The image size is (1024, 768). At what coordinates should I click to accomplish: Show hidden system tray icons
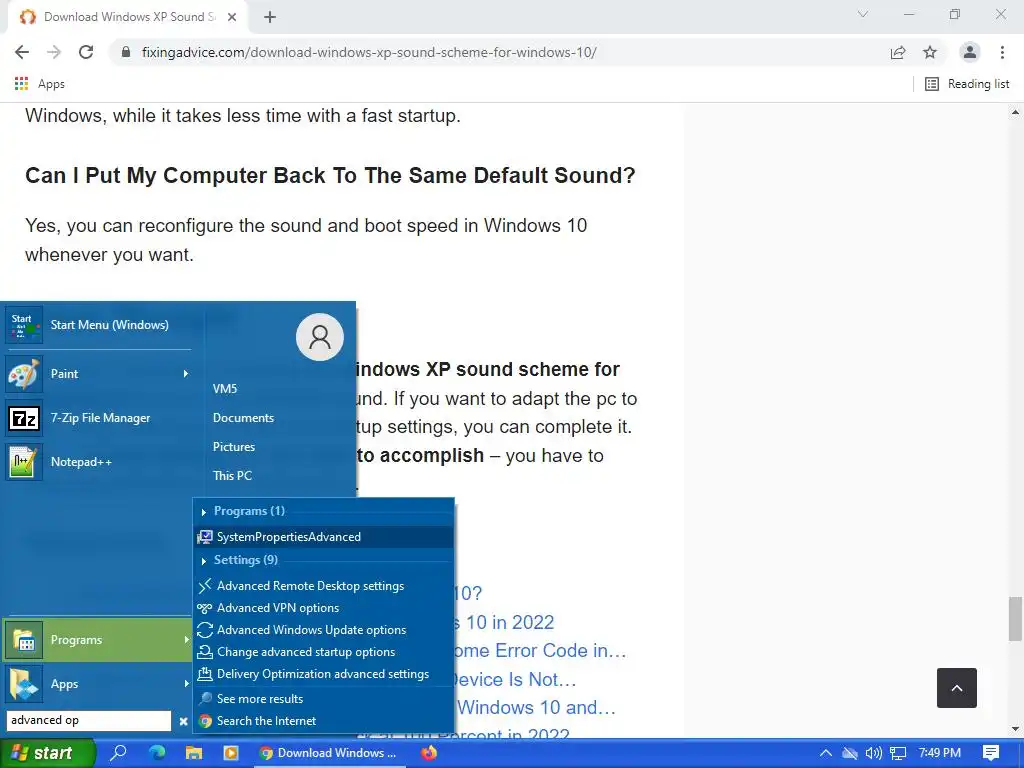[x=825, y=753]
